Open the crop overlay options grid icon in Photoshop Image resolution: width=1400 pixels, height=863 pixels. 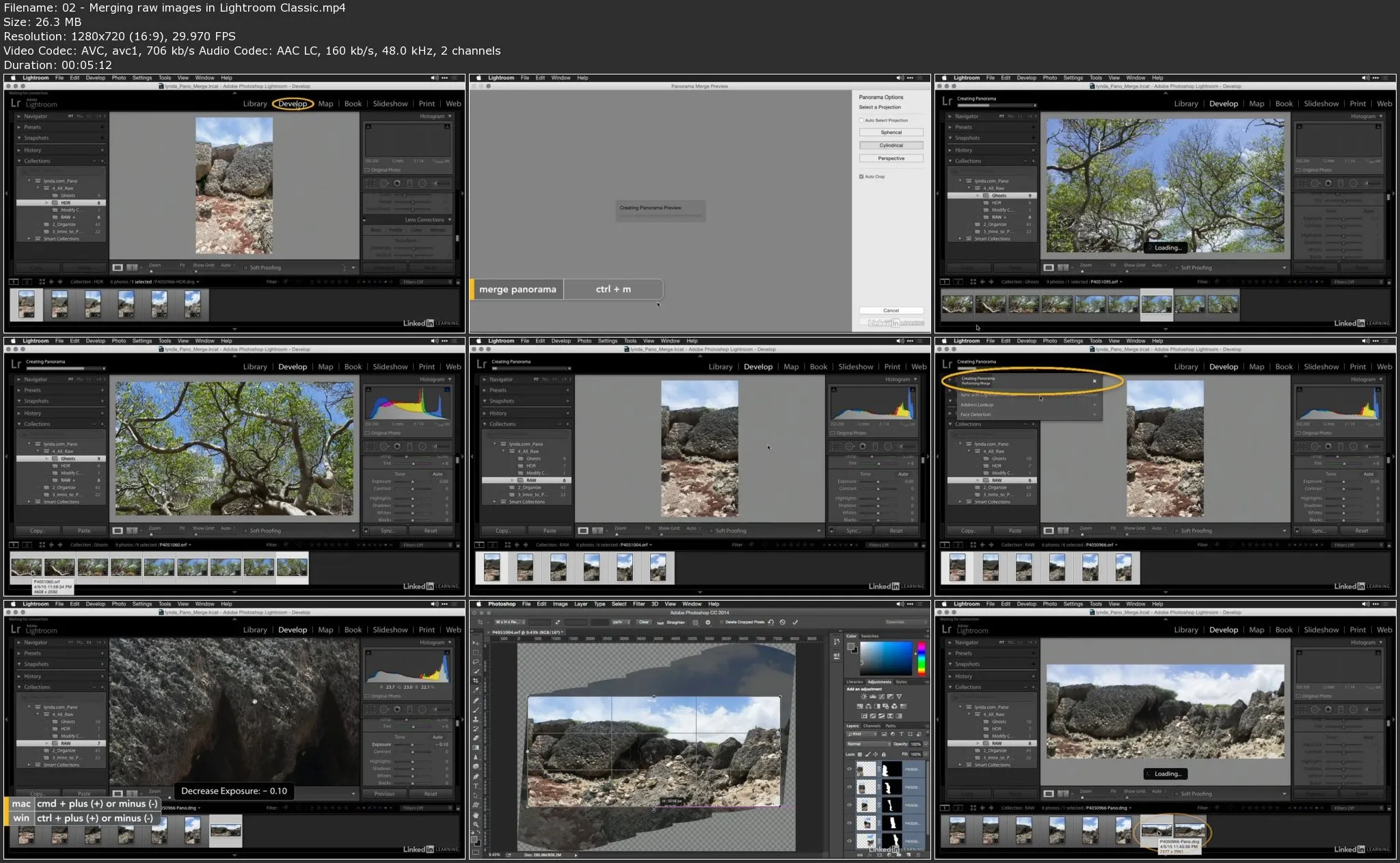tap(695, 622)
